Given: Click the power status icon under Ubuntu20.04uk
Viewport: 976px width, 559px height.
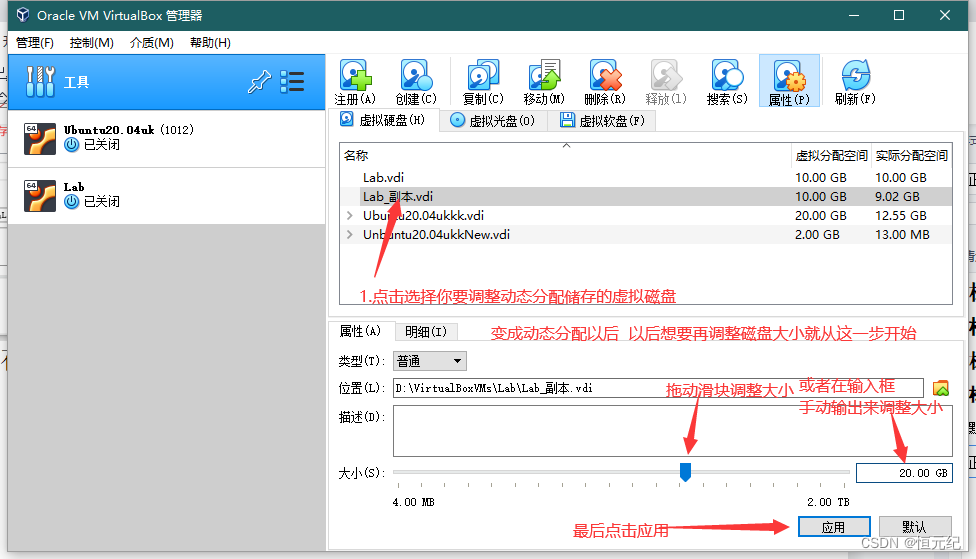Looking at the screenshot, I should 72,144.
